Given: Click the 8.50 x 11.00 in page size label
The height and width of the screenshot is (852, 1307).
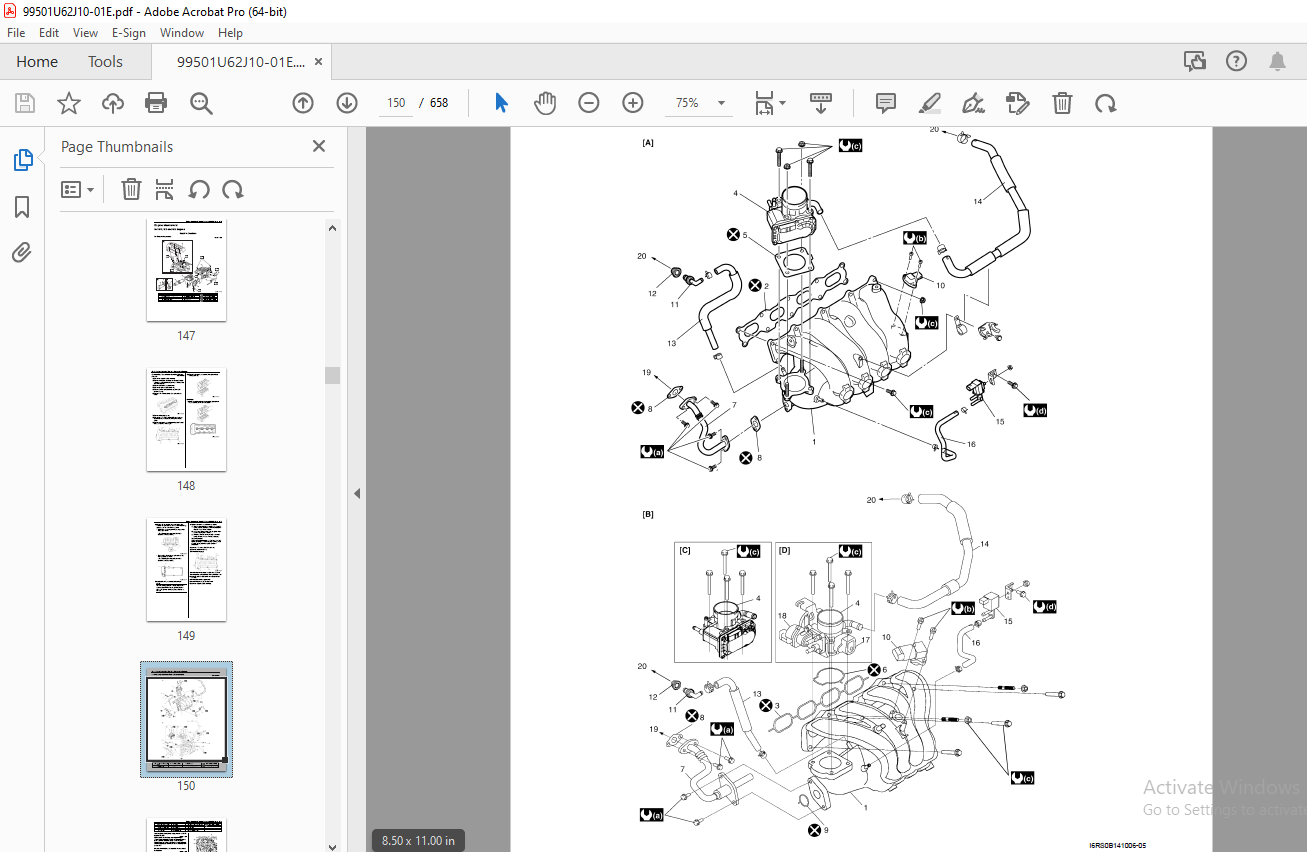Looking at the screenshot, I should [x=418, y=840].
